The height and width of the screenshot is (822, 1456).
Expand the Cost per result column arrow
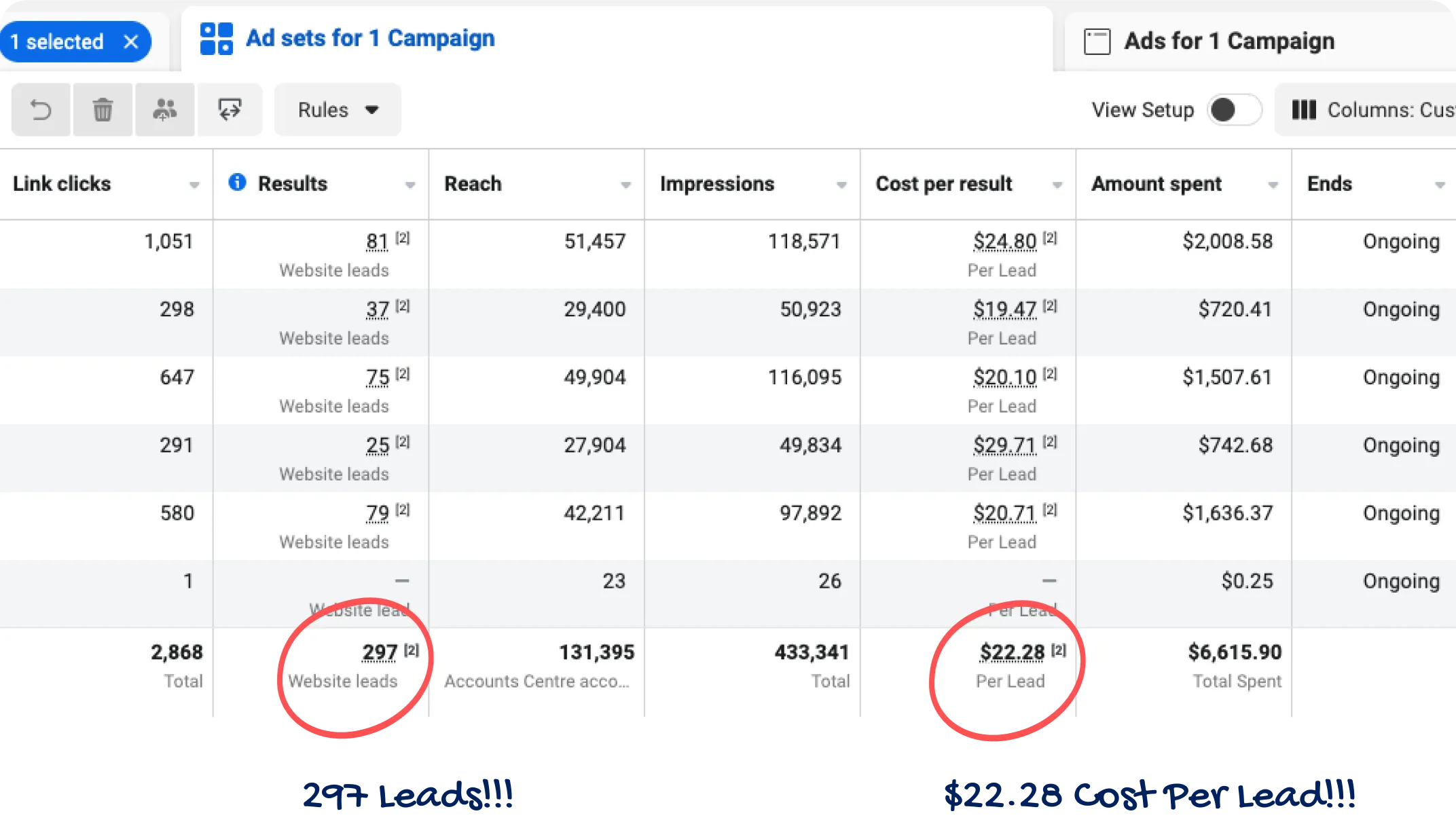click(x=1057, y=185)
